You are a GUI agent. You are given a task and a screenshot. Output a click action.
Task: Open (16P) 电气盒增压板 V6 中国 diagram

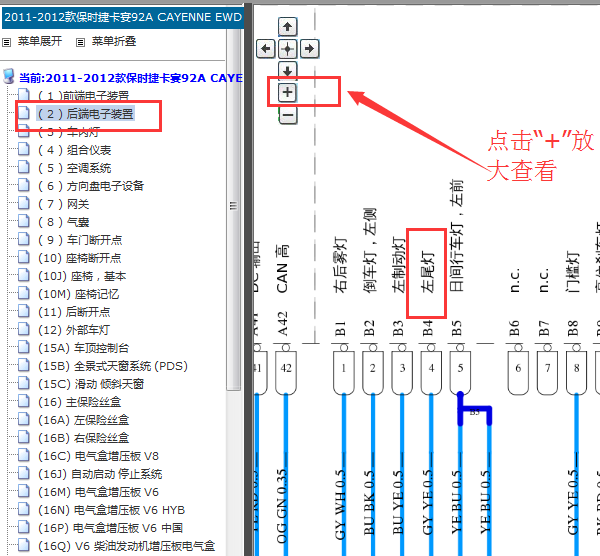pyautogui.click(x=110, y=528)
